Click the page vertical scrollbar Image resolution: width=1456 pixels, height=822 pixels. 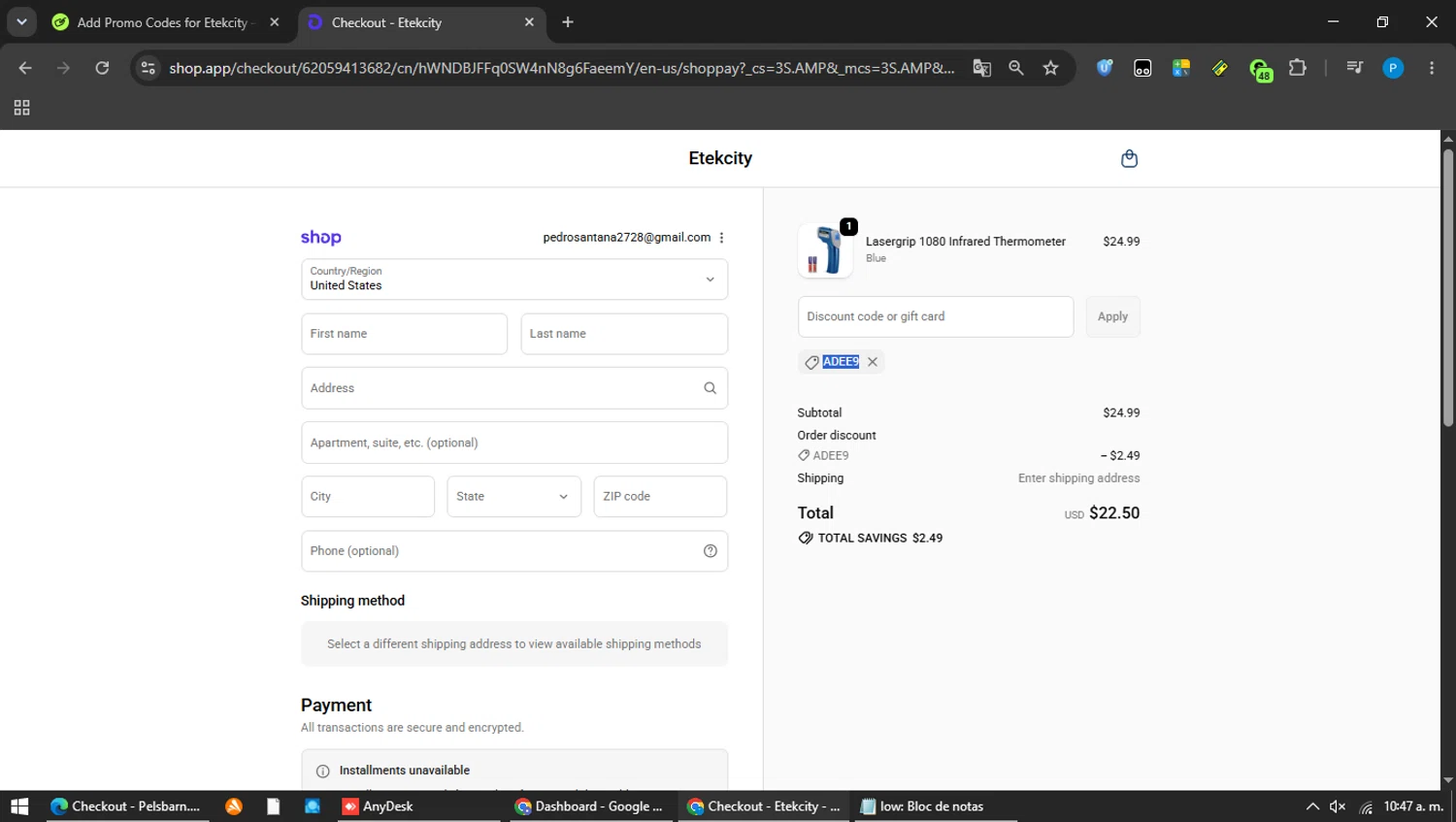(x=1447, y=287)
